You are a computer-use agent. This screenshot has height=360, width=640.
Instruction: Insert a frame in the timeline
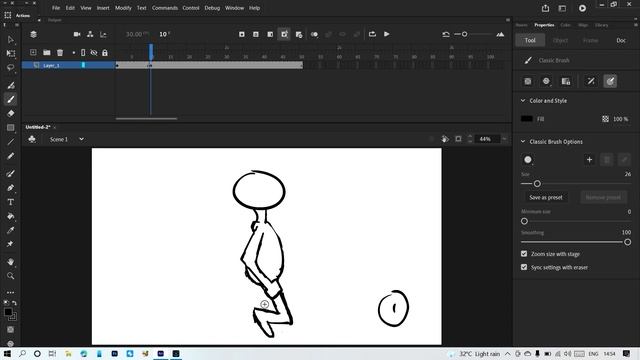(x=270, y=34)
